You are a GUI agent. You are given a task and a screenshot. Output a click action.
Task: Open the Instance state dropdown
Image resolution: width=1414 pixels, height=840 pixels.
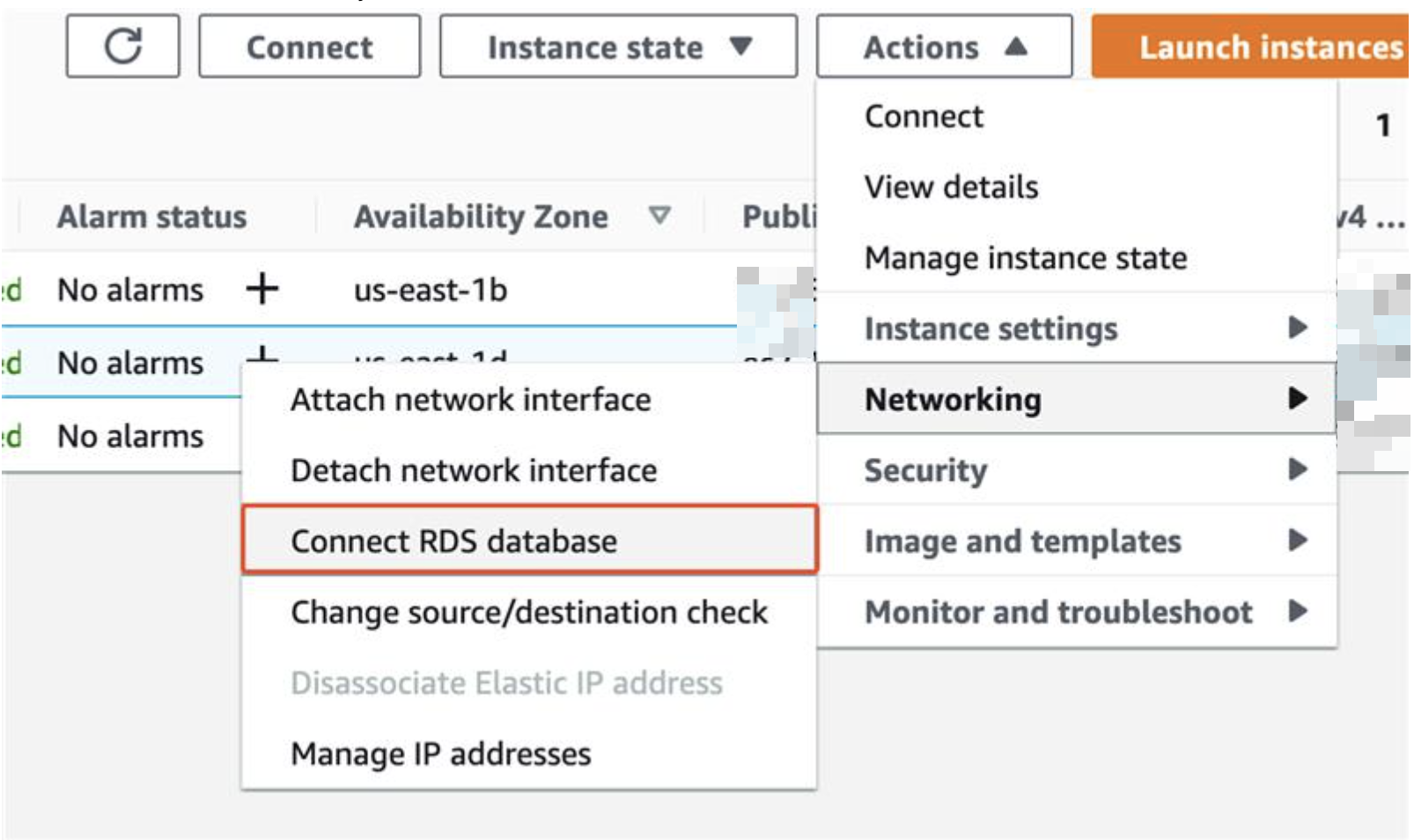click(x=618, y=47)
